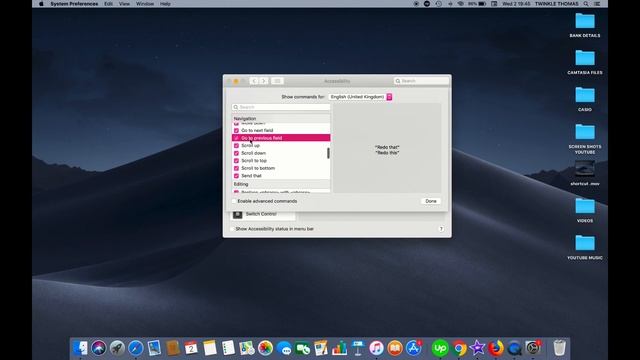Open Google Chrome in the dock
The image size is (640, 360).
[459, 348]
